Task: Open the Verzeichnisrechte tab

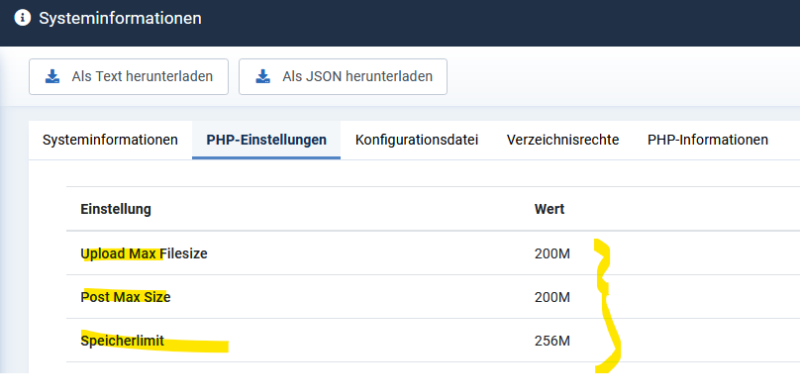Action: (x=563, y=140)
